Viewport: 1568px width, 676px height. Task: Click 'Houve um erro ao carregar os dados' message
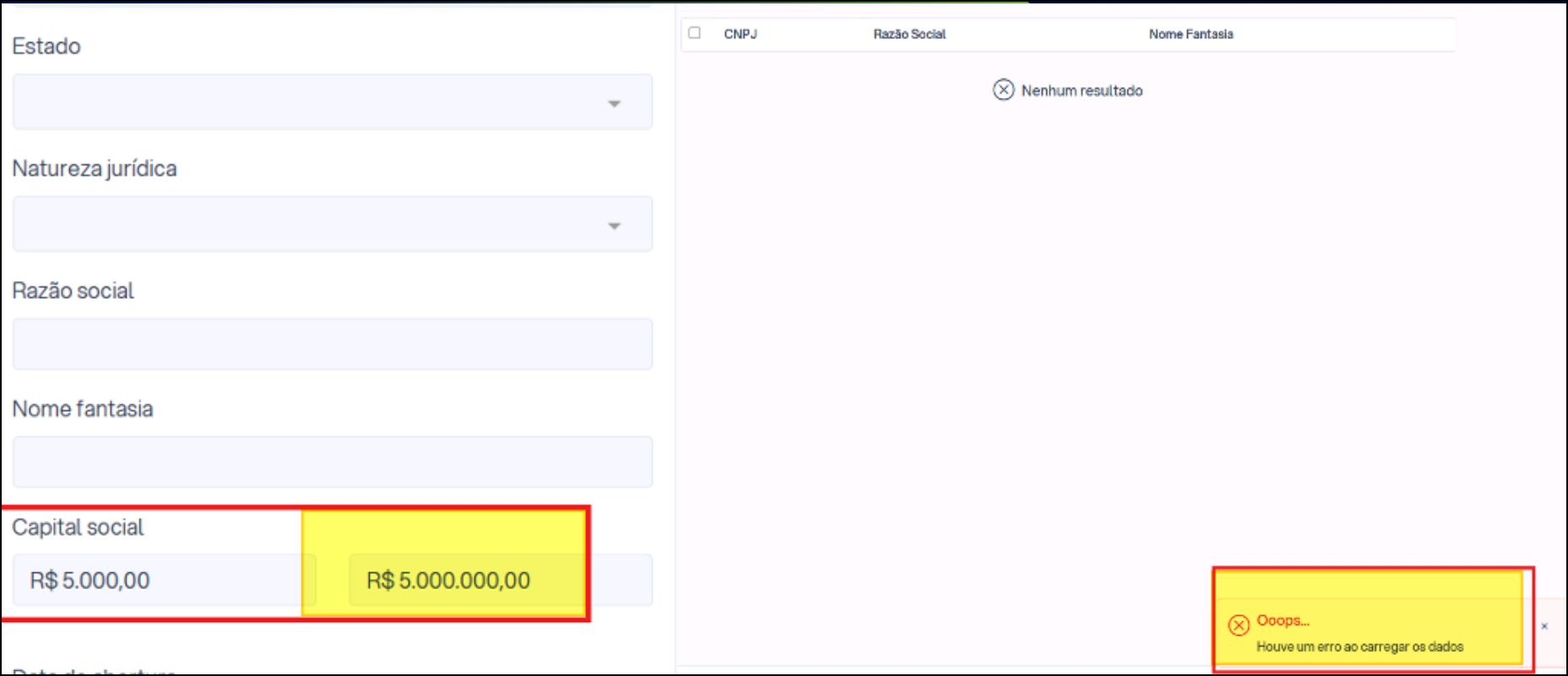[1359, 647]
